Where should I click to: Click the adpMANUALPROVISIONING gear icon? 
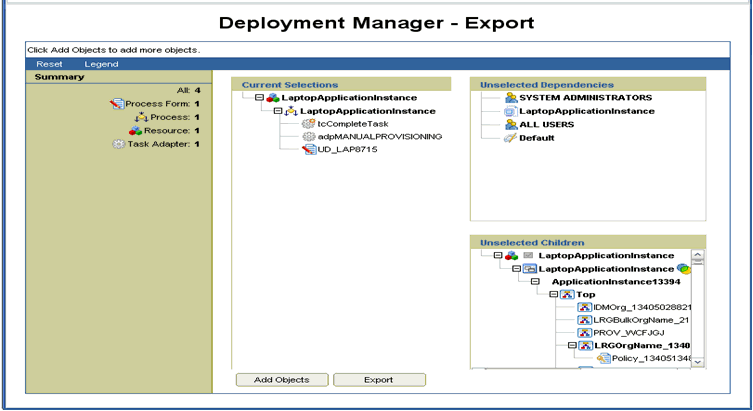[x=309, y=137]
